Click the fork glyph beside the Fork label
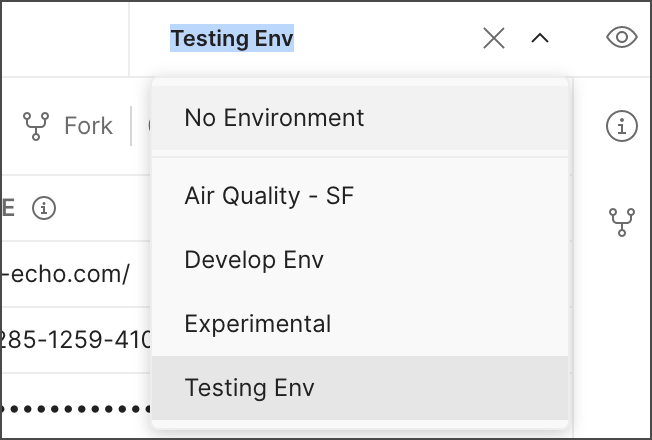 [36, 126]
